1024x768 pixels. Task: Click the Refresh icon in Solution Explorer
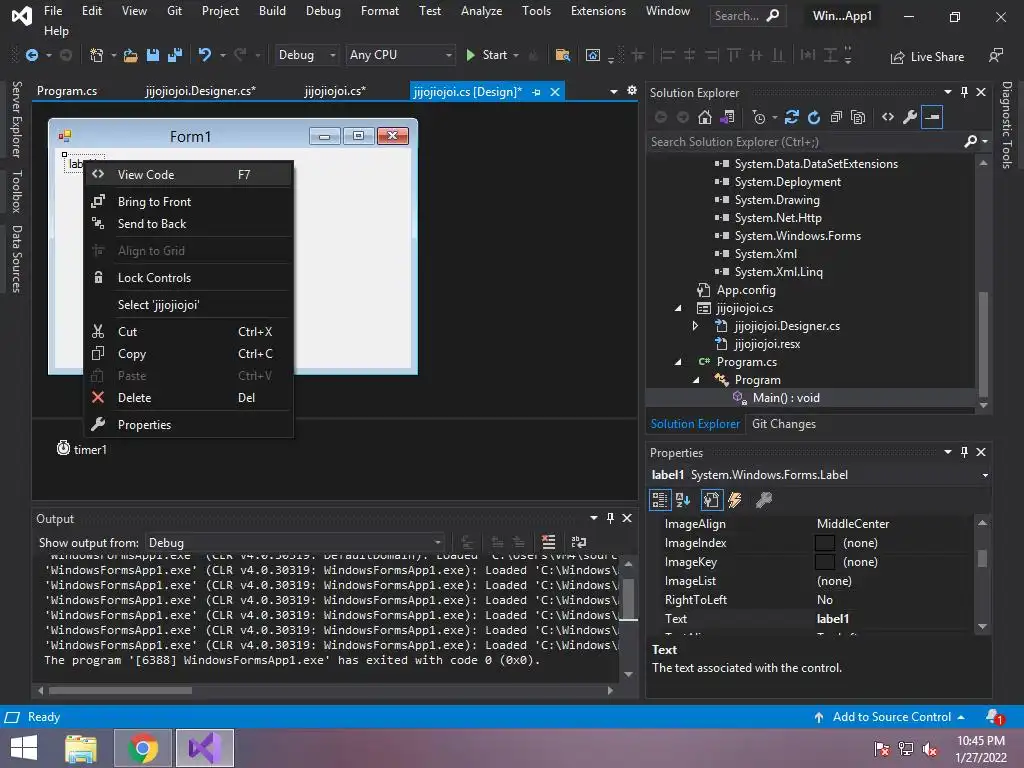pos(814,118)
